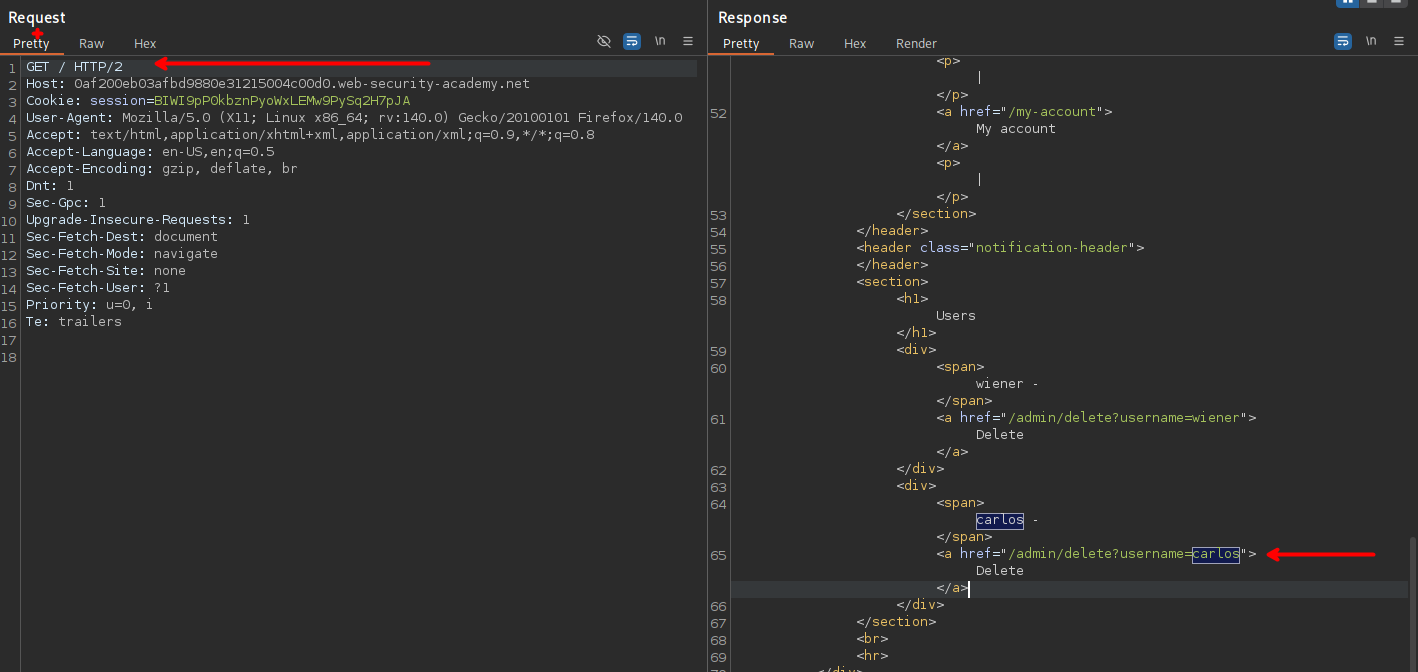
Task: Click the session cookie value in request
Action: pyautogui.click(x=281, y=101)
